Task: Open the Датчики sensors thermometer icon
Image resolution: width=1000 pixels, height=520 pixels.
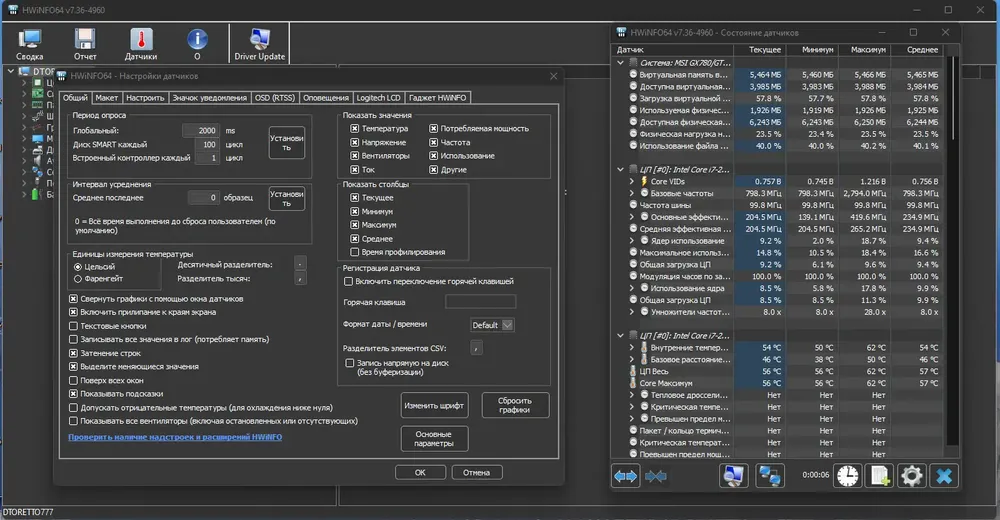Action: pyautogui.click(x=141, y=43)
